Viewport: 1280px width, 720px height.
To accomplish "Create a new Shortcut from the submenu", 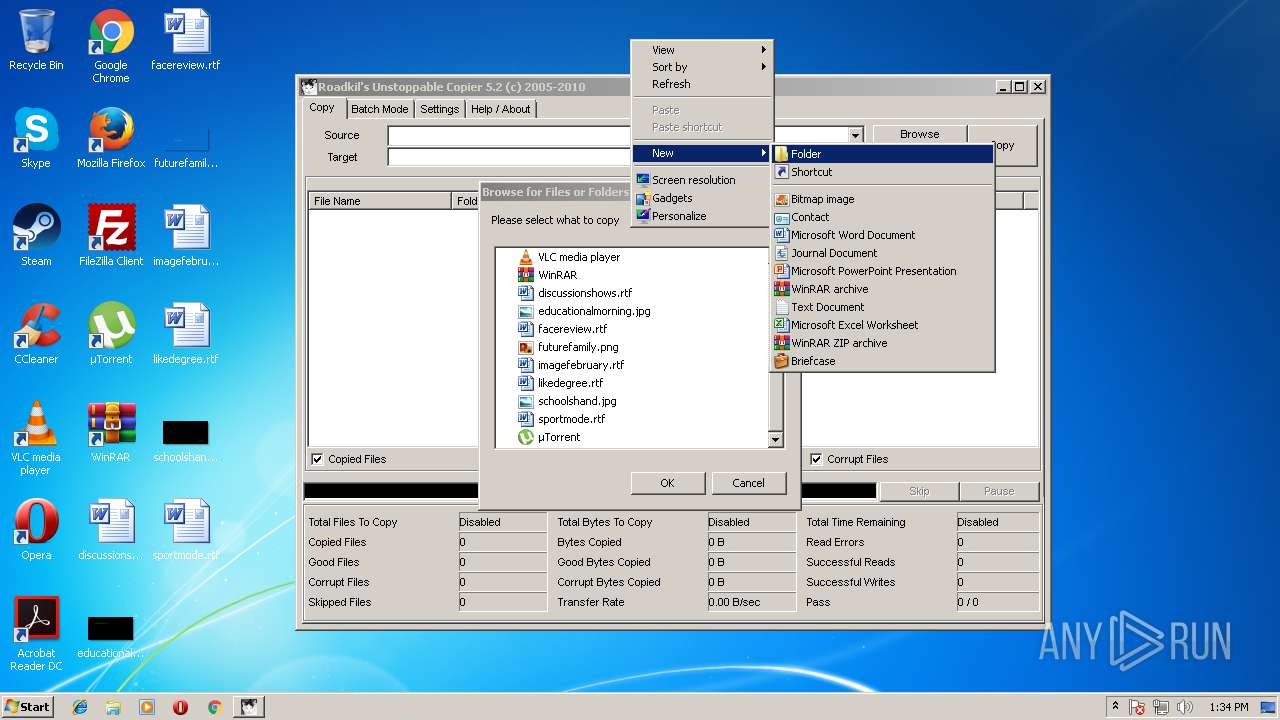I will click(x=883, y=172).
